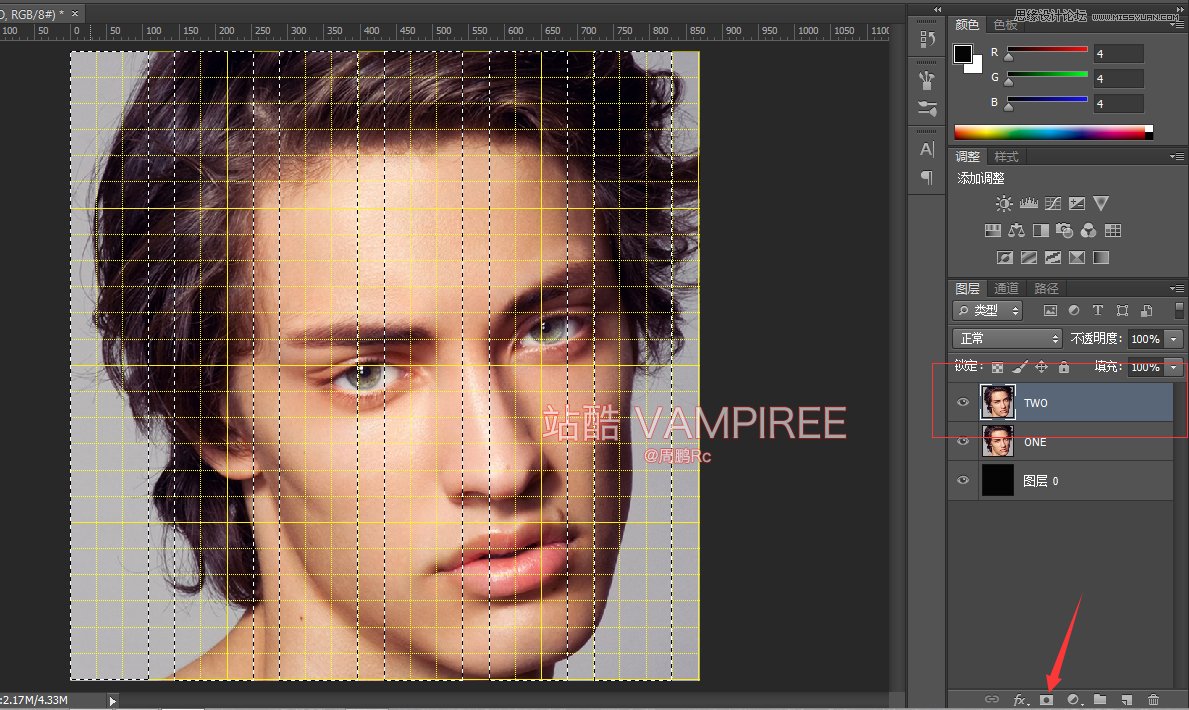The height and width of the screenshot is (710, 1189).
Task: Toggle lock all padlock
Action: (1064, 367)
